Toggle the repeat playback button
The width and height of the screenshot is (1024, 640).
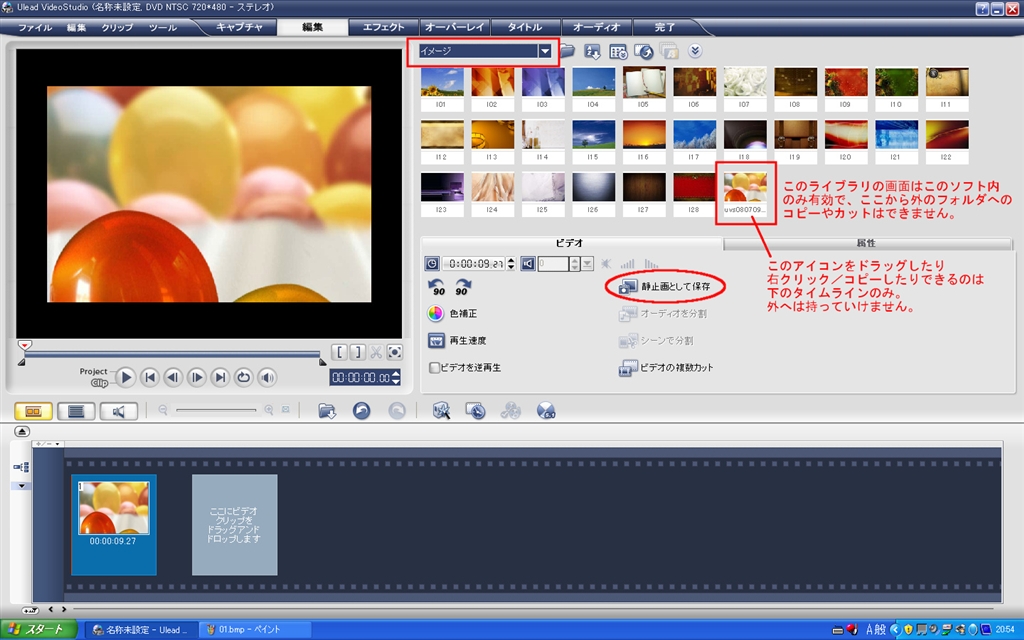(244, 377)
